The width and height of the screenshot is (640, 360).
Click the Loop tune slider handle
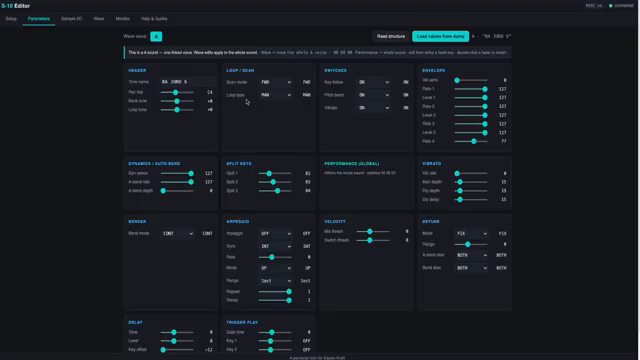click(x=177, y=110)
